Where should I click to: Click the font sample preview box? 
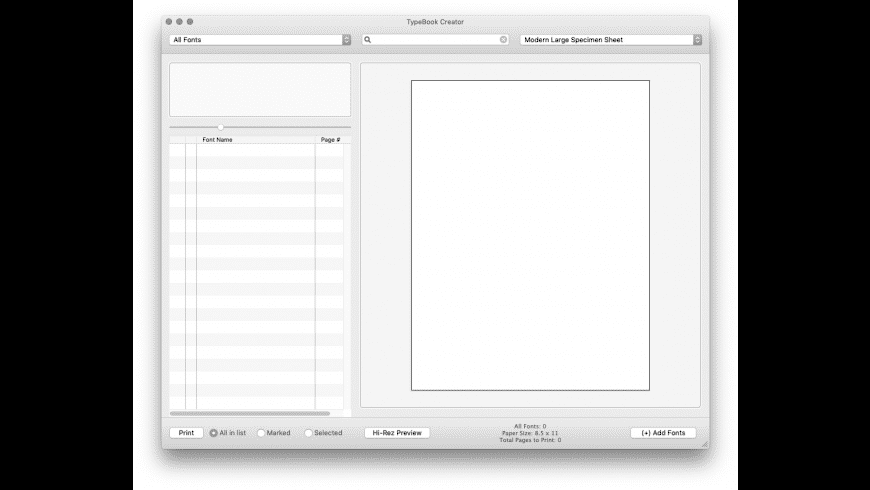tap(260, 90)
